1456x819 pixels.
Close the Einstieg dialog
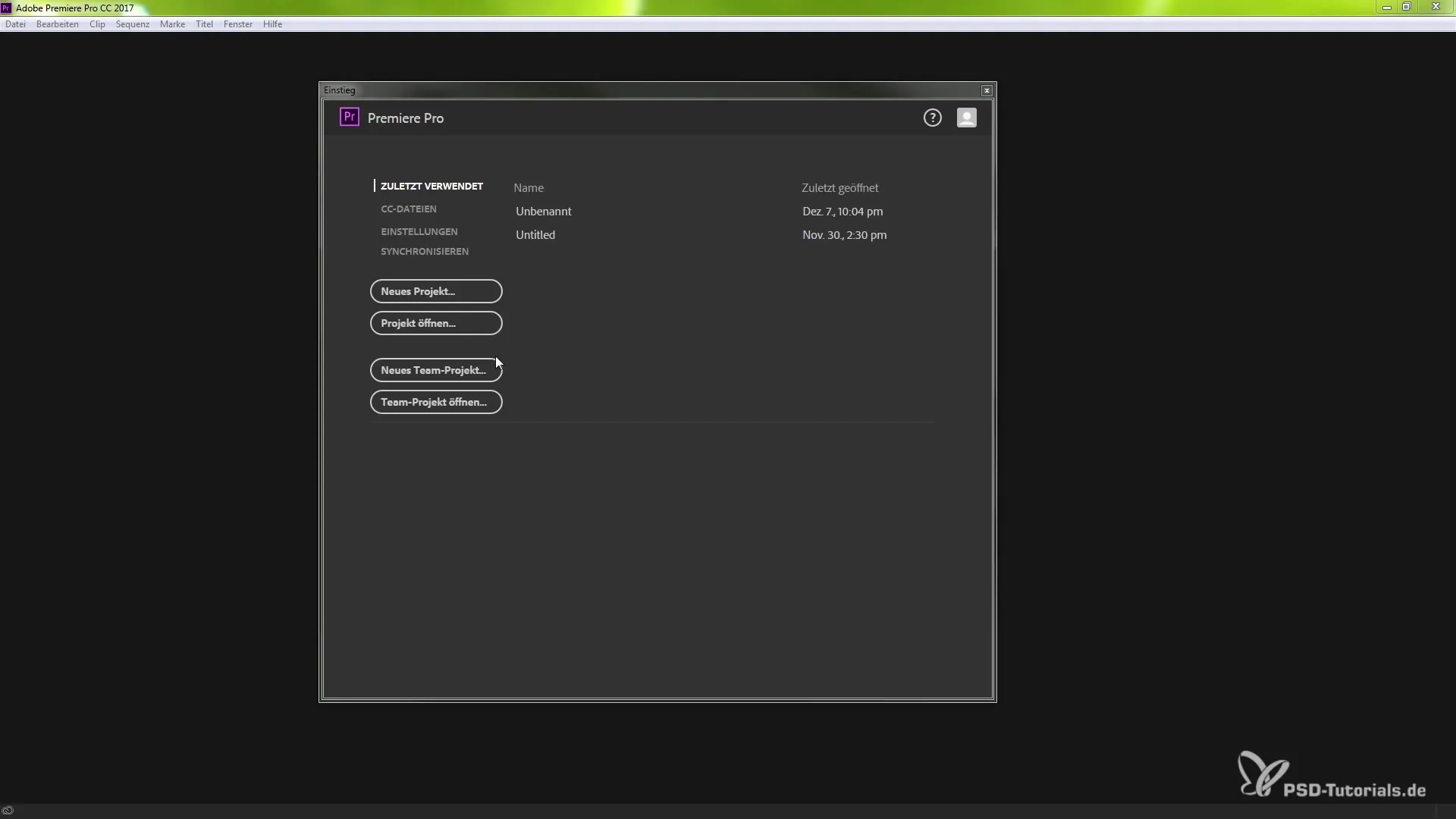point(986,90)
